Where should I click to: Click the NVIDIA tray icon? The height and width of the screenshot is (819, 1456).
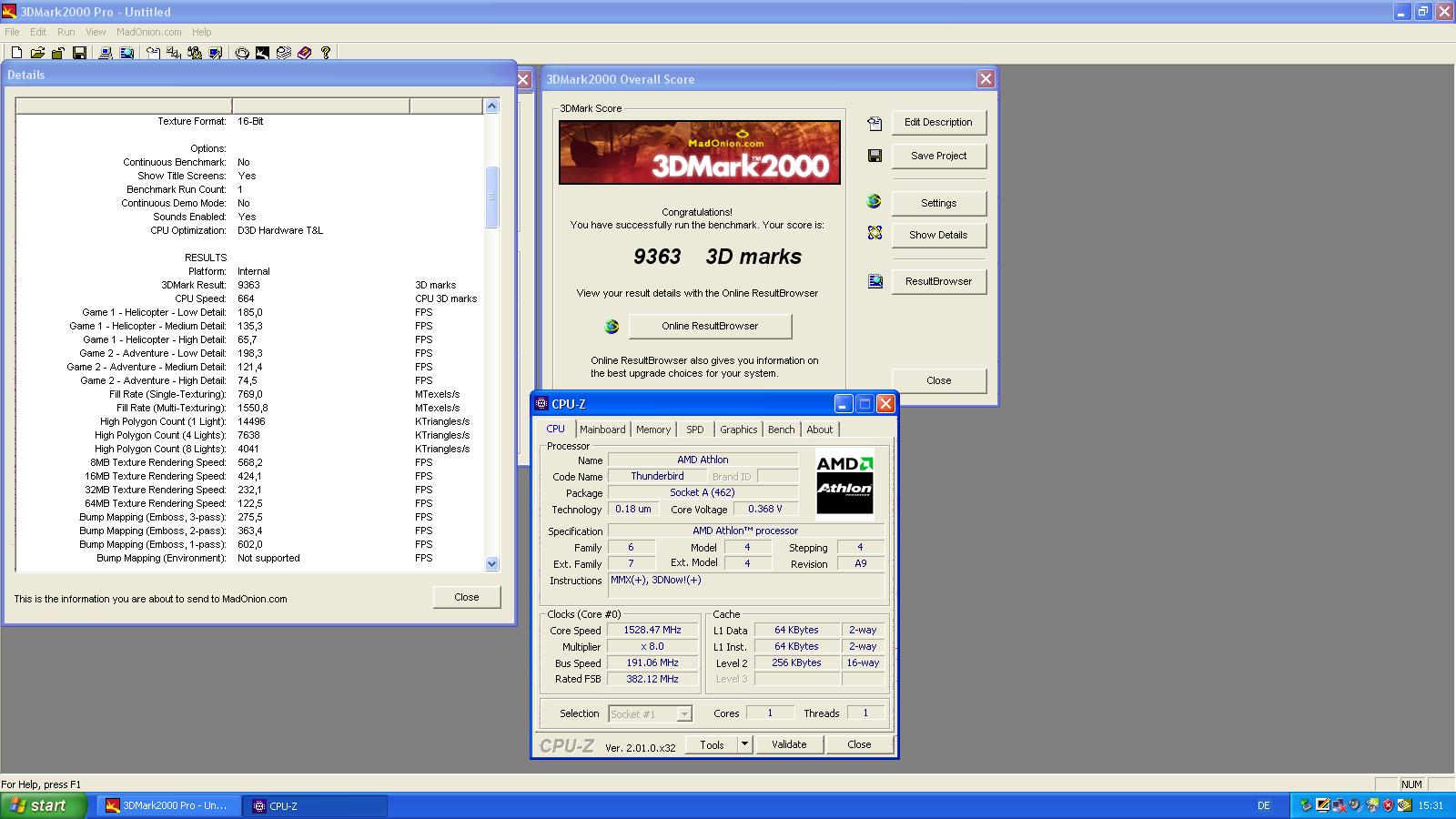pyautogui.click(x=1405, y=805)
